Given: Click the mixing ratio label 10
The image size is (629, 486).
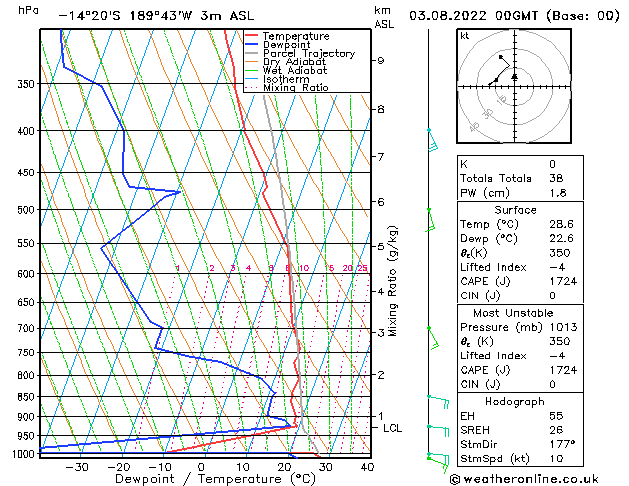Looking at the screenshot, I should click(304, 268).
